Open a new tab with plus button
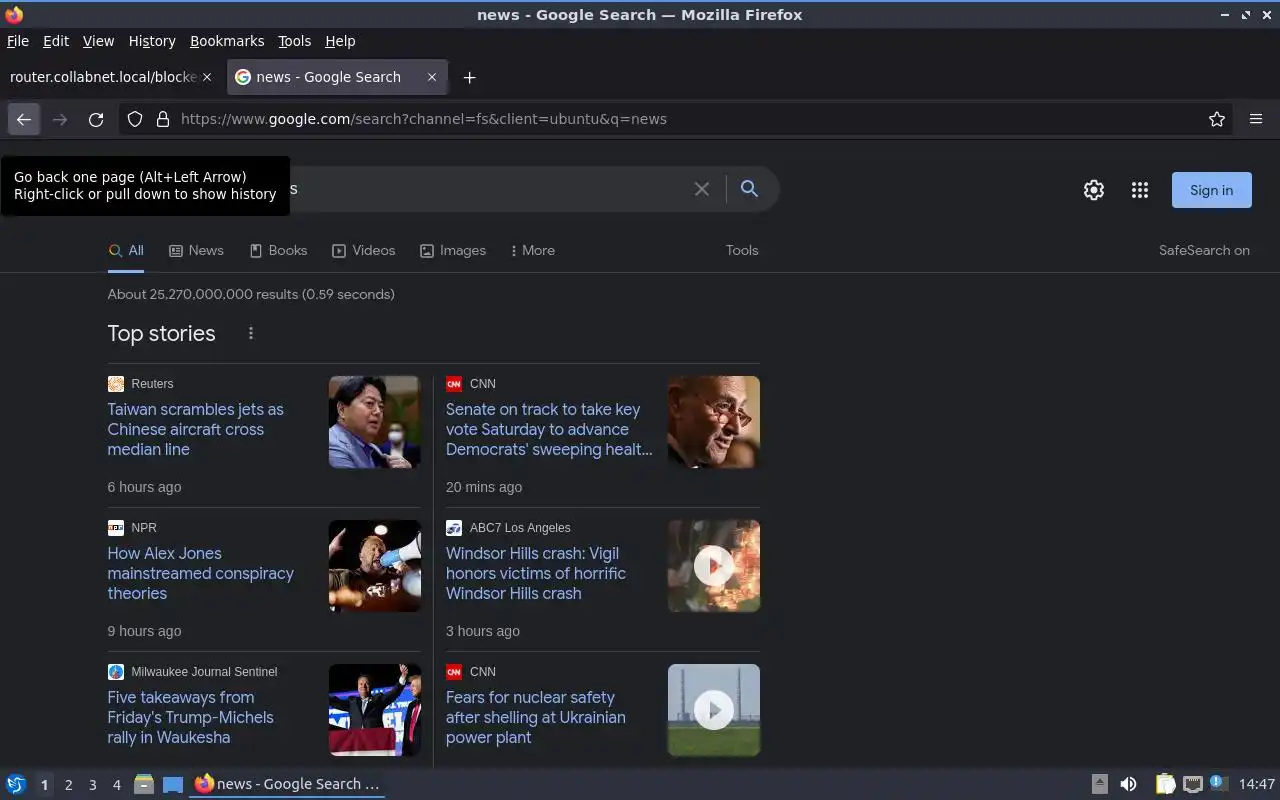This screenshot has height=800, width=1280. (469, 77)
